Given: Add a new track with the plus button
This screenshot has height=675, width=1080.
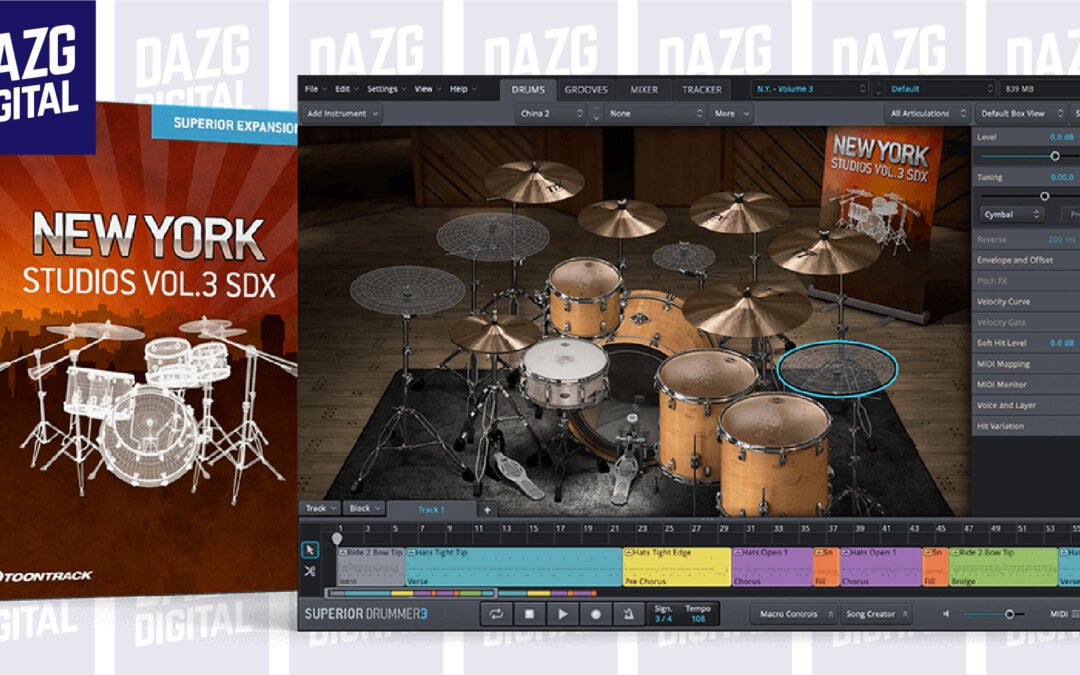Looking at the screenshot, I should (487, 510).
